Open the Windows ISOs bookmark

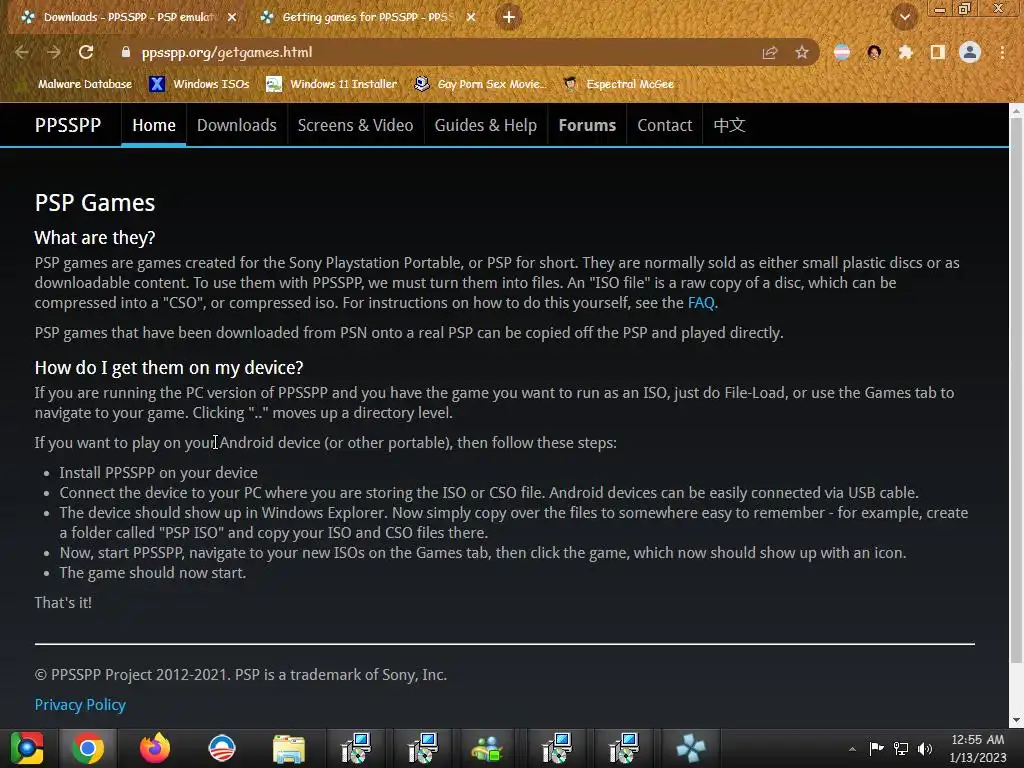click(200, 84)
